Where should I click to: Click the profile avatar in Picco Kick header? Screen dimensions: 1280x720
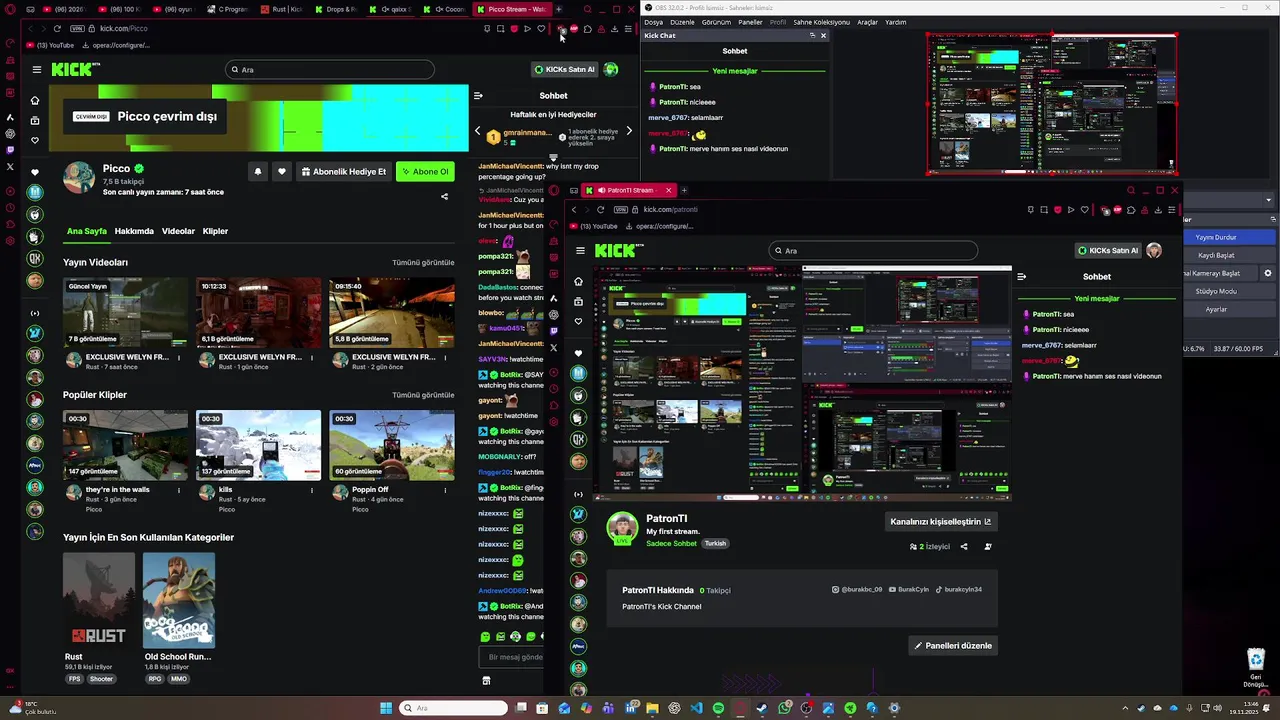tap(611, 69)
